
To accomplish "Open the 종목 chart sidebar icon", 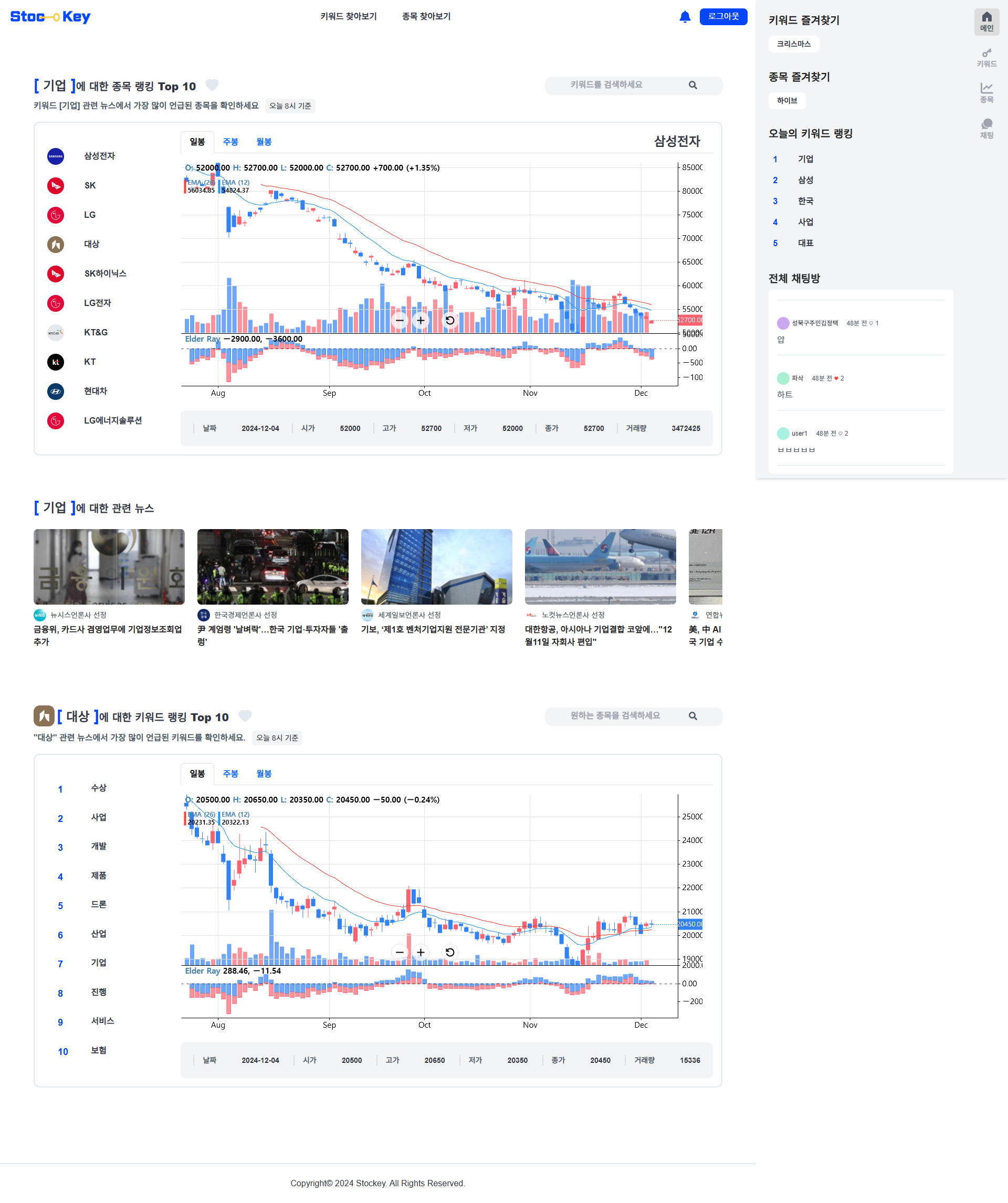I will click(x=986, y=93).
